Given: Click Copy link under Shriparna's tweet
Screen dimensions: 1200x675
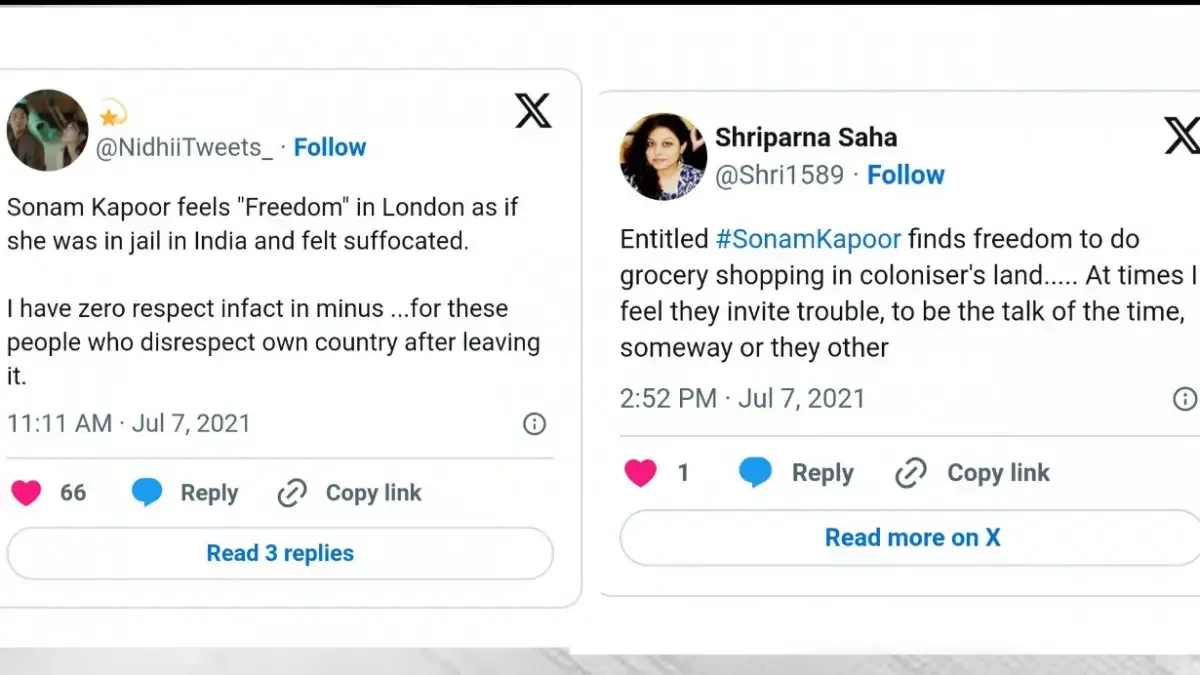Looking at the screenshot, I should (997, 472).
